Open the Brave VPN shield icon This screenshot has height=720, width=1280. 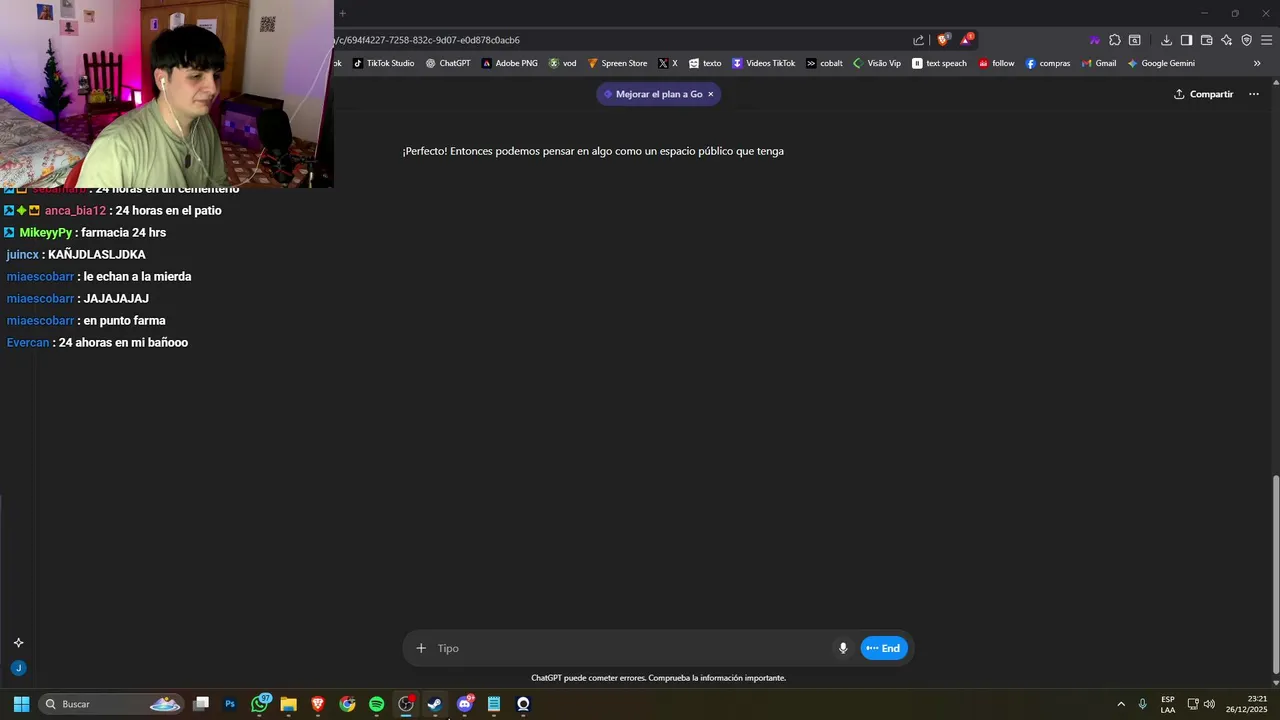pyautogui.click(x=1246, y=40)
